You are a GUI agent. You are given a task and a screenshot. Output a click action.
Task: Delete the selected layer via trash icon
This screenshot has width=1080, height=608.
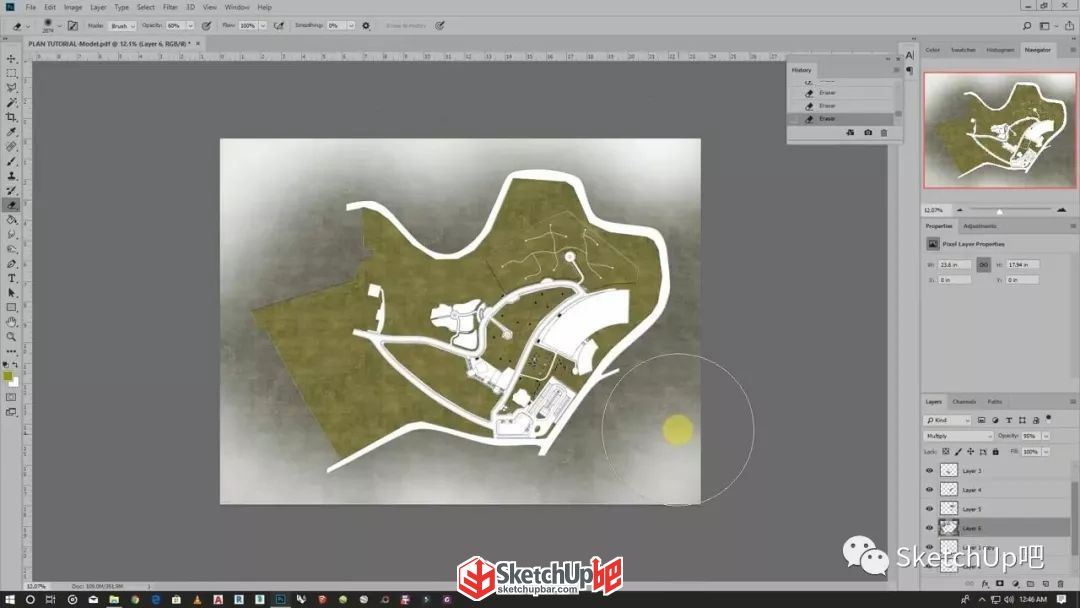1061,584
